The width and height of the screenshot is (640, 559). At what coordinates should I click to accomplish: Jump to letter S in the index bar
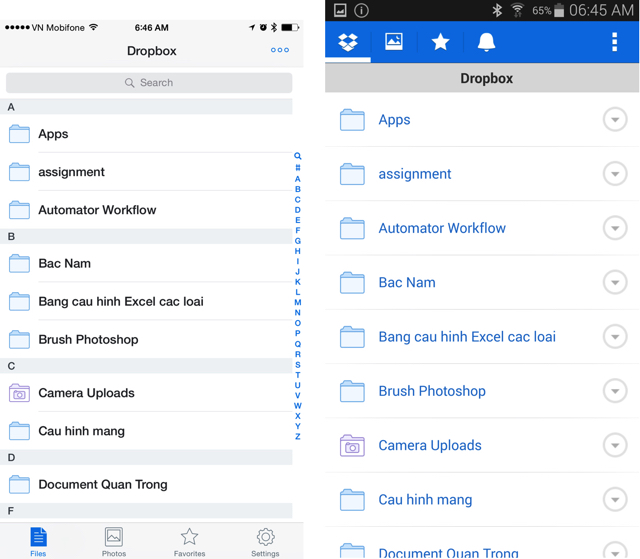point(298,364)
